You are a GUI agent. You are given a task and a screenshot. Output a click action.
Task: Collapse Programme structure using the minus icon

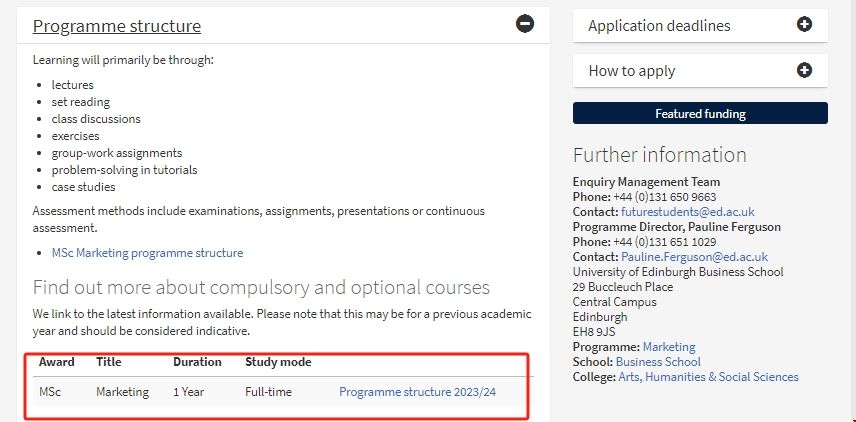525,24
